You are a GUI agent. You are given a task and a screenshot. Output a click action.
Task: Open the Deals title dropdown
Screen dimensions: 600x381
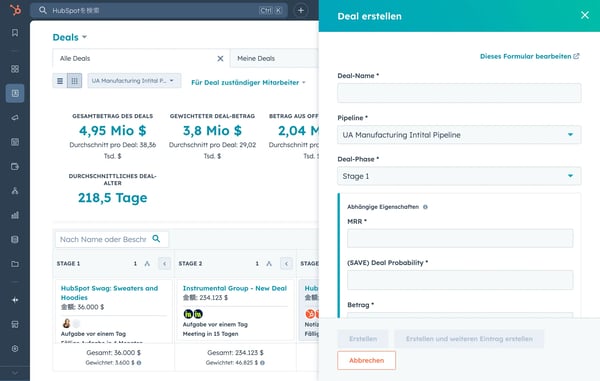point(69,37)
